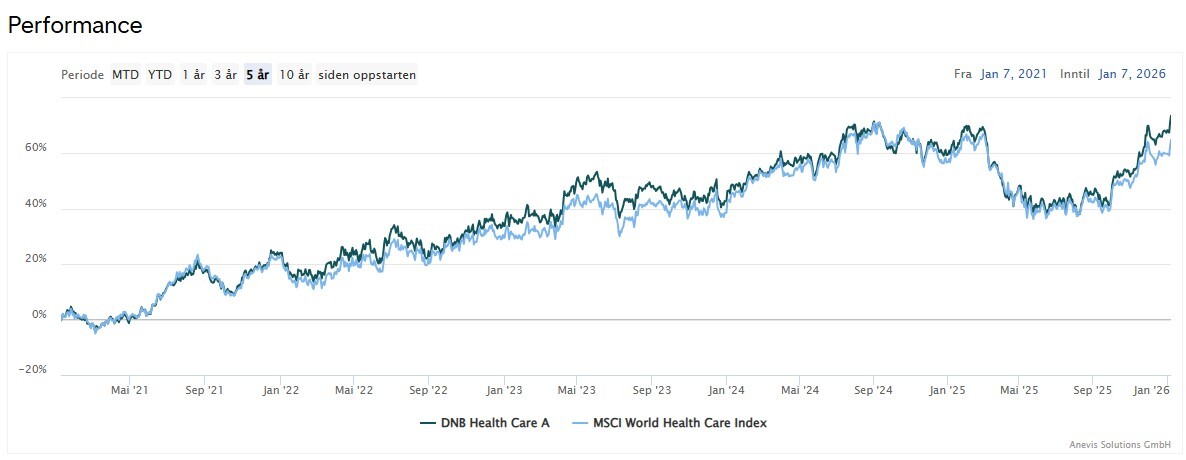Viewport: 1186px width, 460px height.
Task: Select the 3 år range
Action: (x=225, y=74)
